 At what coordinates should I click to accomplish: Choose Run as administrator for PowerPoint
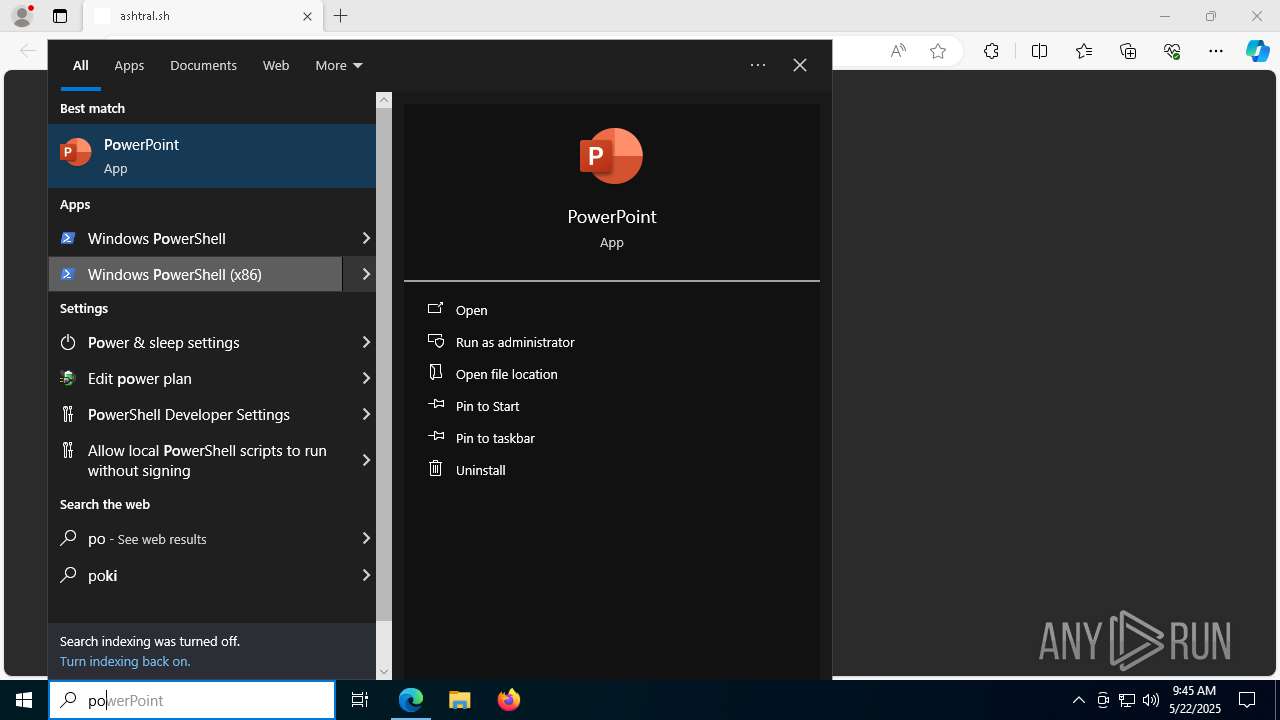(x=515, y=342)
